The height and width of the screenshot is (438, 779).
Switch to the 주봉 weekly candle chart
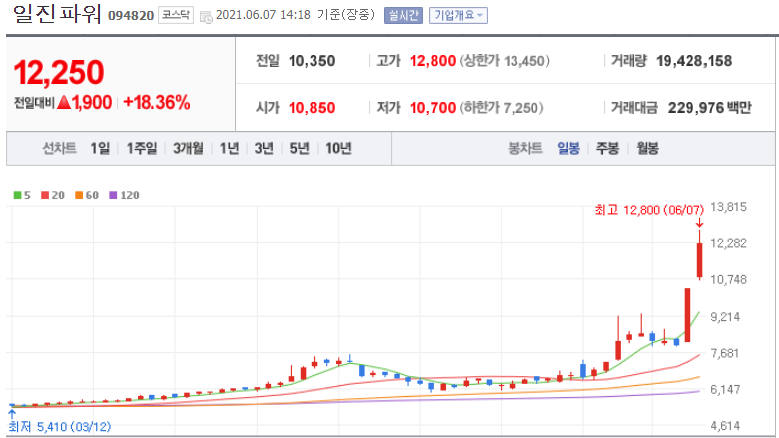coord(607,148)
